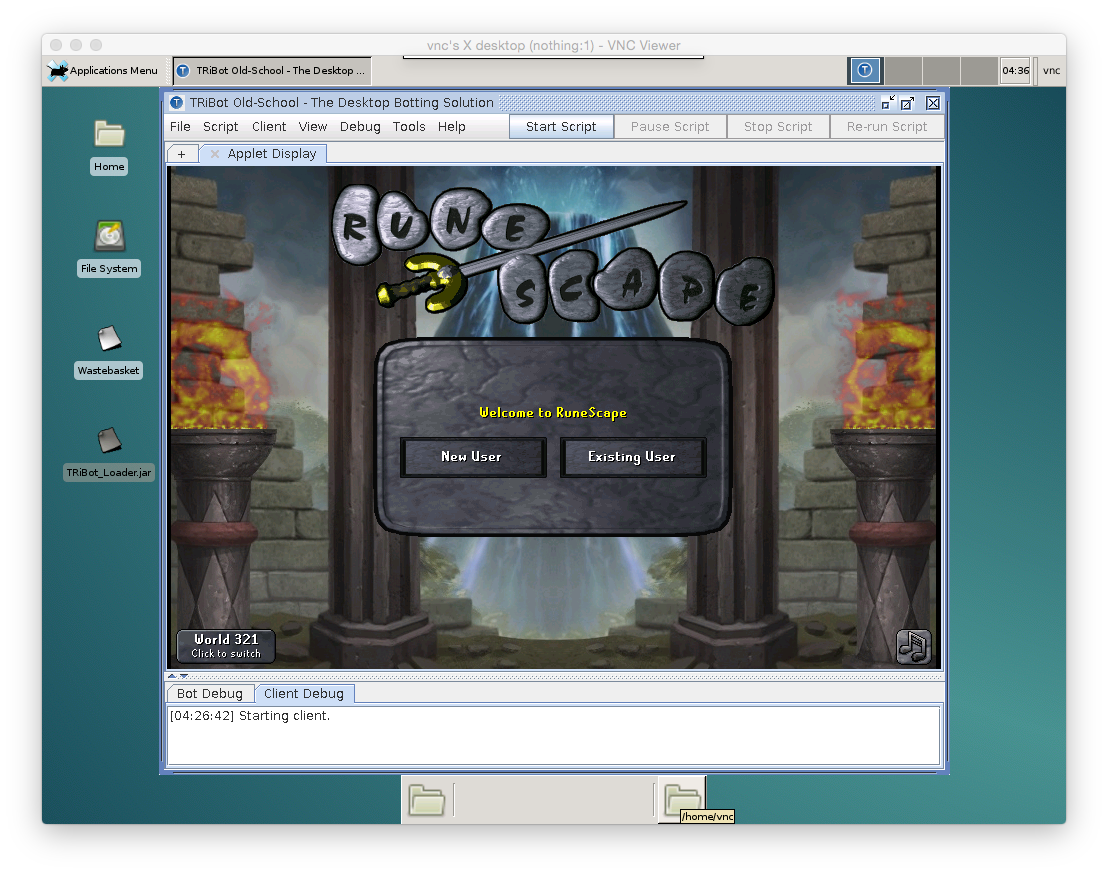Click the "Welcome to RuneScape" text

pos(553,413)
